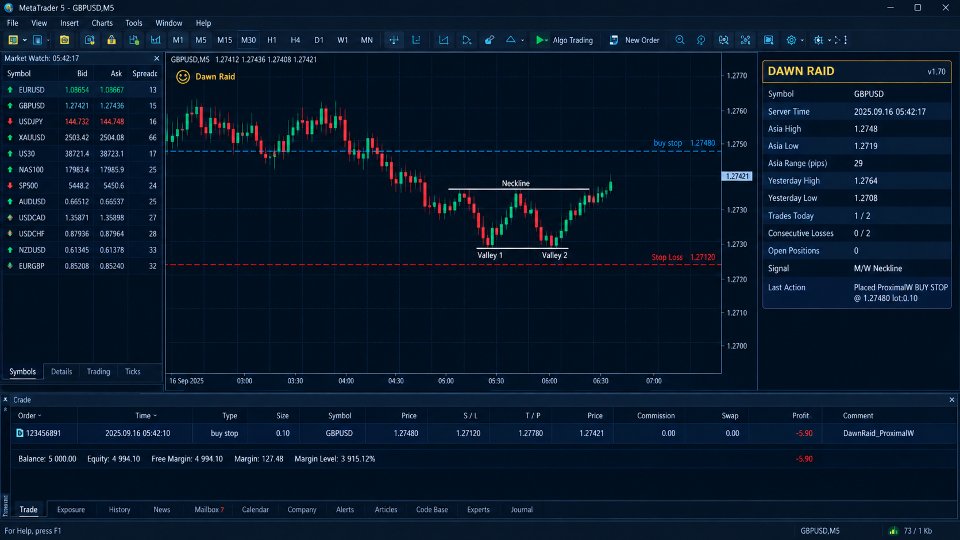960x540 pixels.
Task: Switch chart to MN timeframe
Action: pyautogui.click(x=367, y=40)
